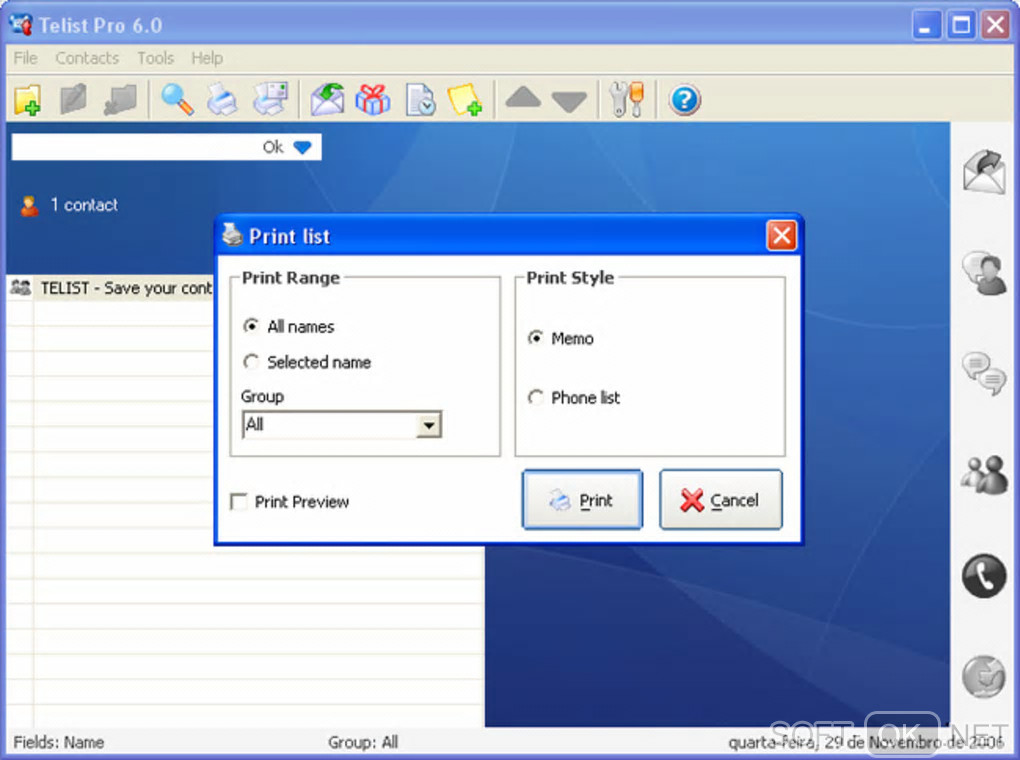The image size is (1020, 760).
Task: Click the sidebar group of people icon
Action: (x=984, y=474)
